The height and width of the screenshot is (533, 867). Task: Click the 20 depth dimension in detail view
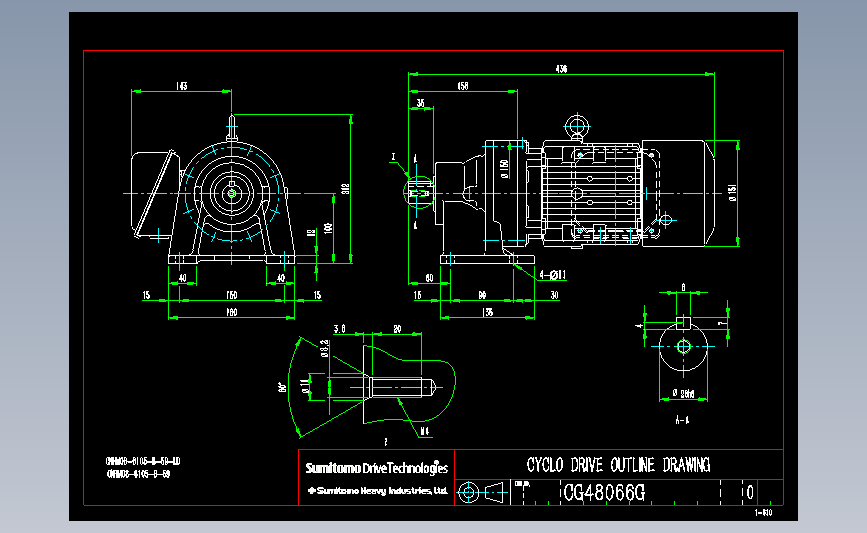coord(397,329)
